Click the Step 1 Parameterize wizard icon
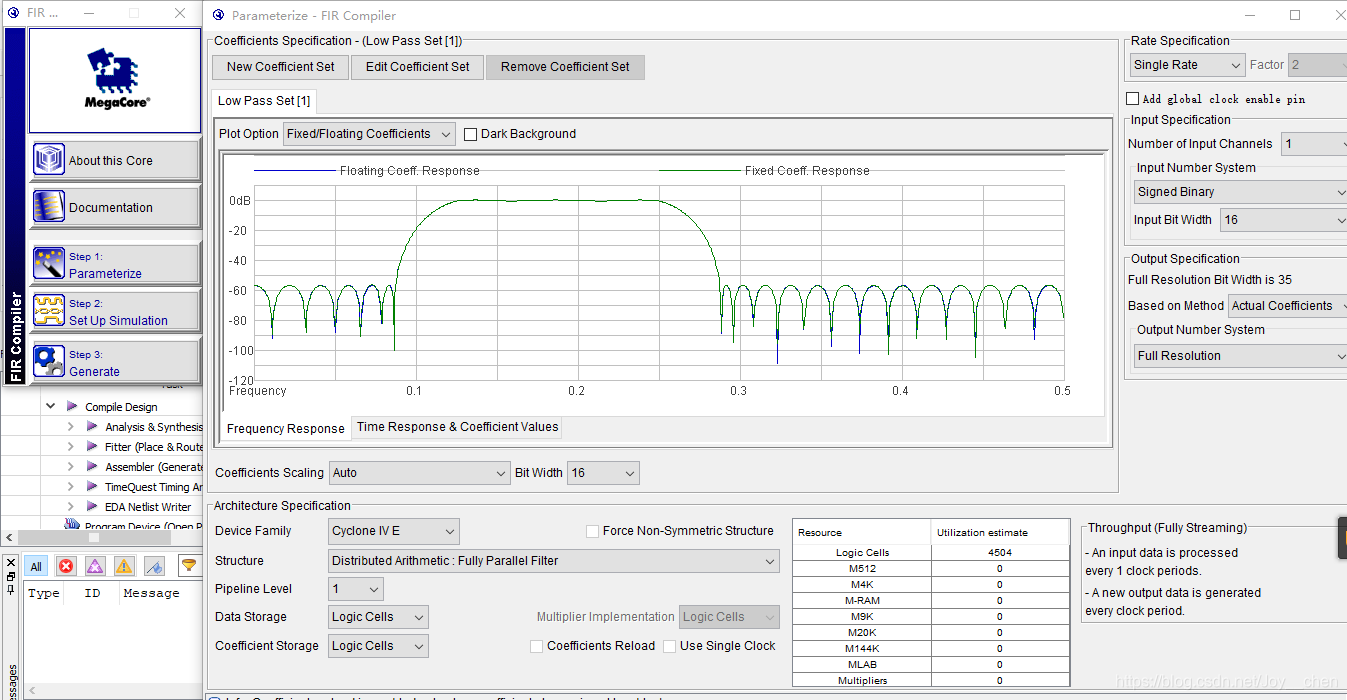Image resolution: width=1347 pixels, height=700 pixels. pyautogui.click(x=49, y=263)
